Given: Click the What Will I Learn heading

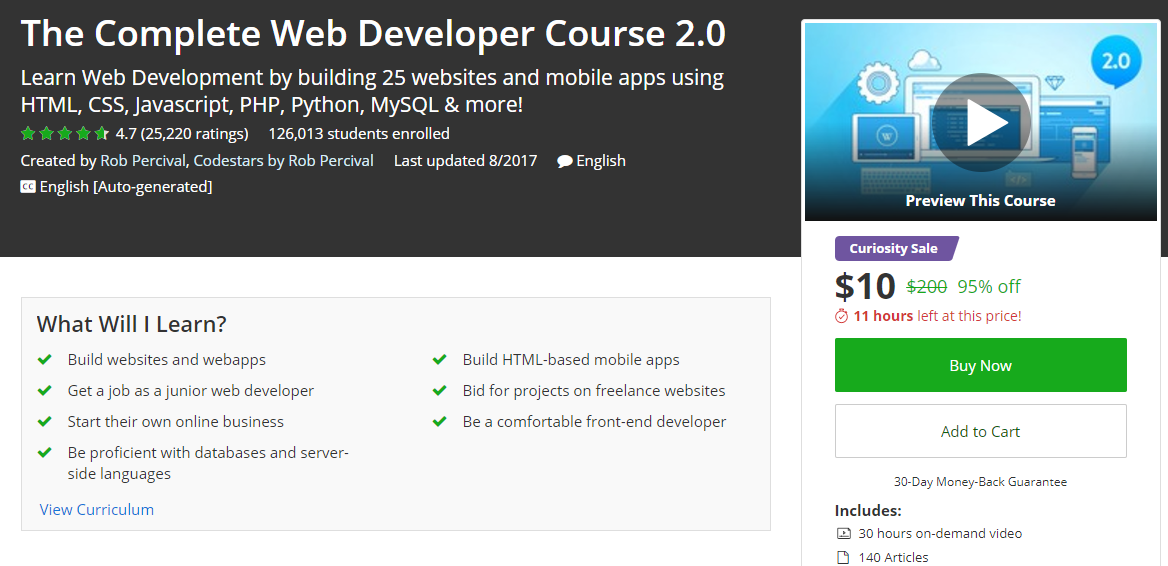Looking at the screenshot, I should (132, 325).
